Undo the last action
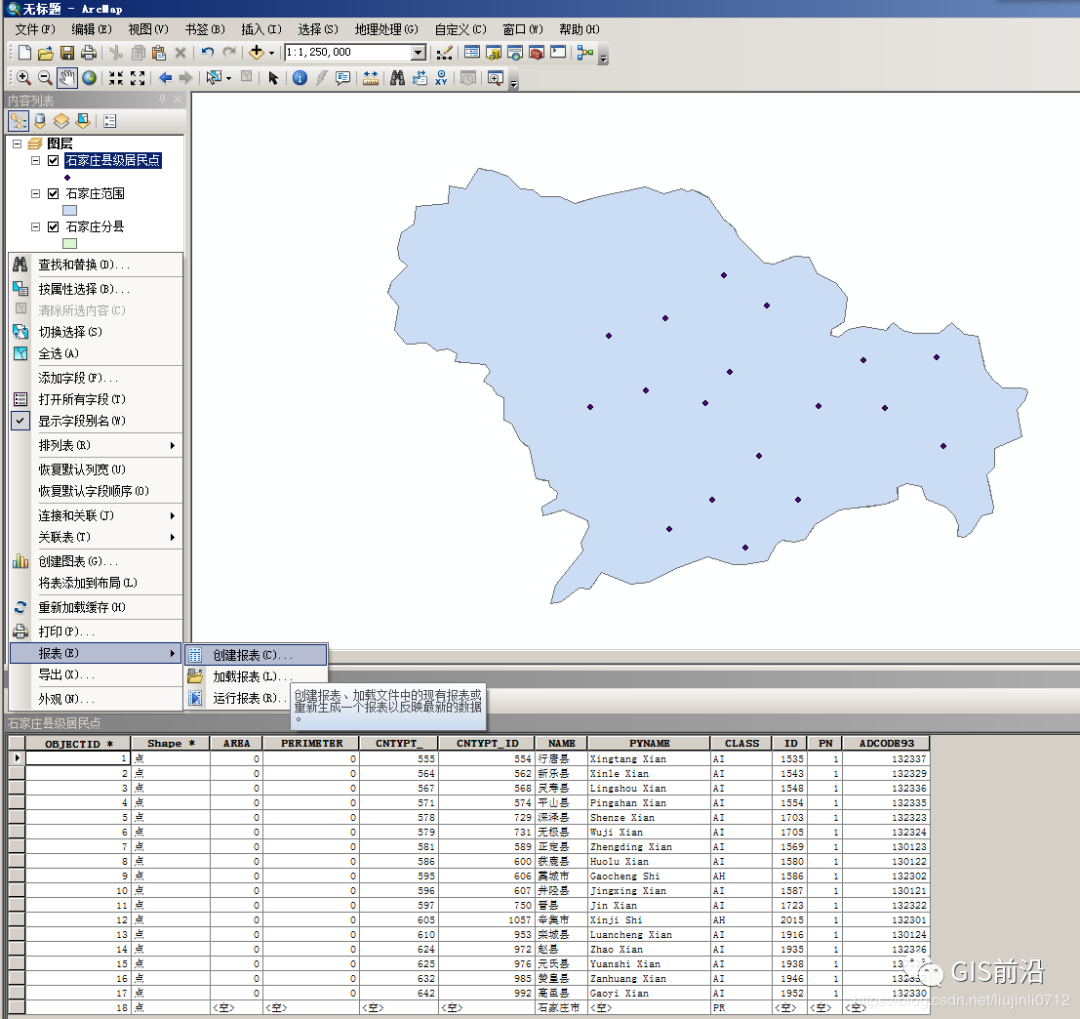Image resolution: width=1080 pixels, height=1019 pixels. coord(207,52)
